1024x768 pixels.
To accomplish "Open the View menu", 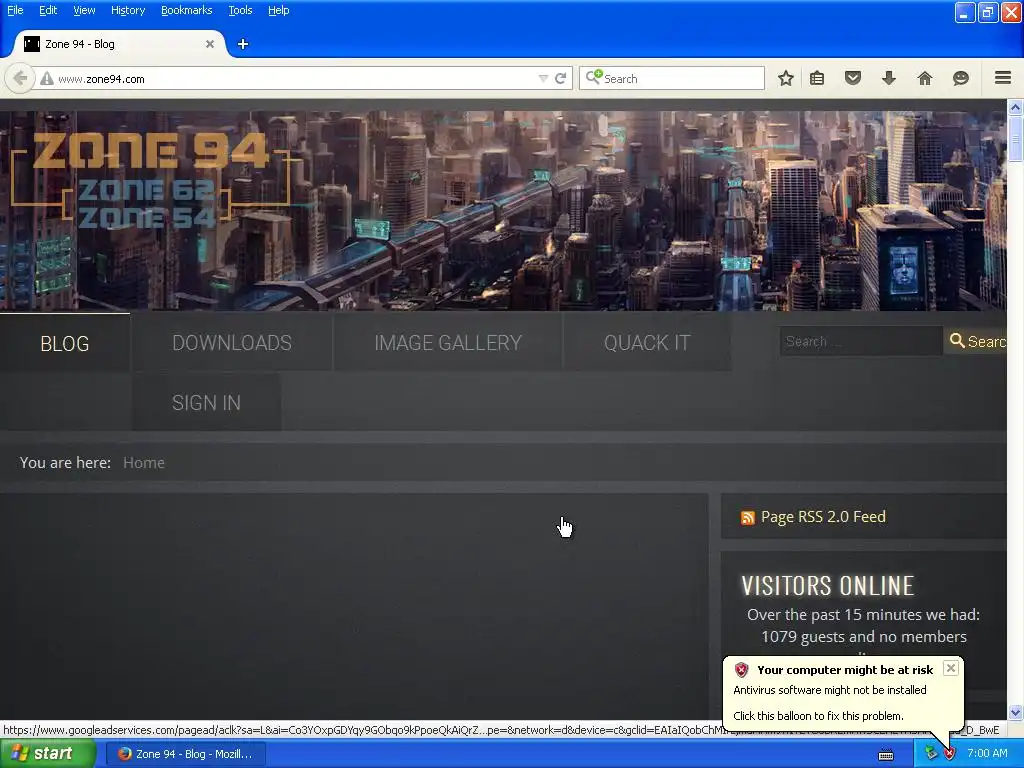I will [84, 10].
